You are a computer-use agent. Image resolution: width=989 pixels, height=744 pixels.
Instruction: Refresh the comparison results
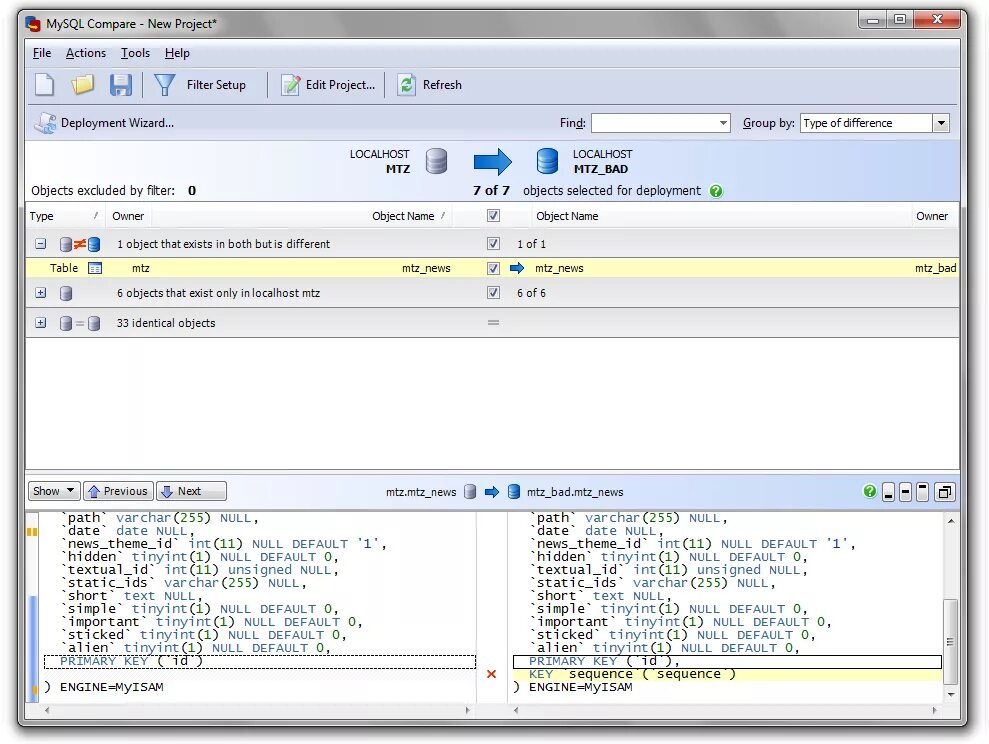point(430,84)
